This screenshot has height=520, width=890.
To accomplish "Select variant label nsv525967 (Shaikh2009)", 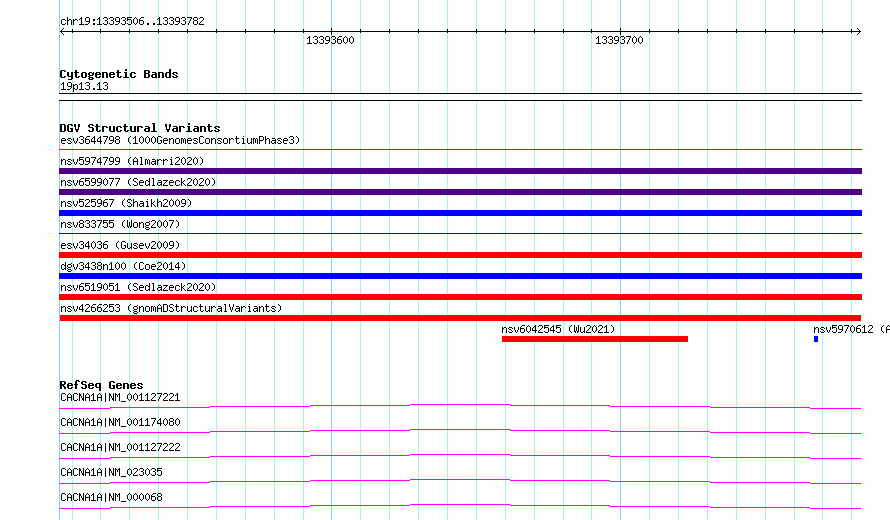I will [126, 203].
